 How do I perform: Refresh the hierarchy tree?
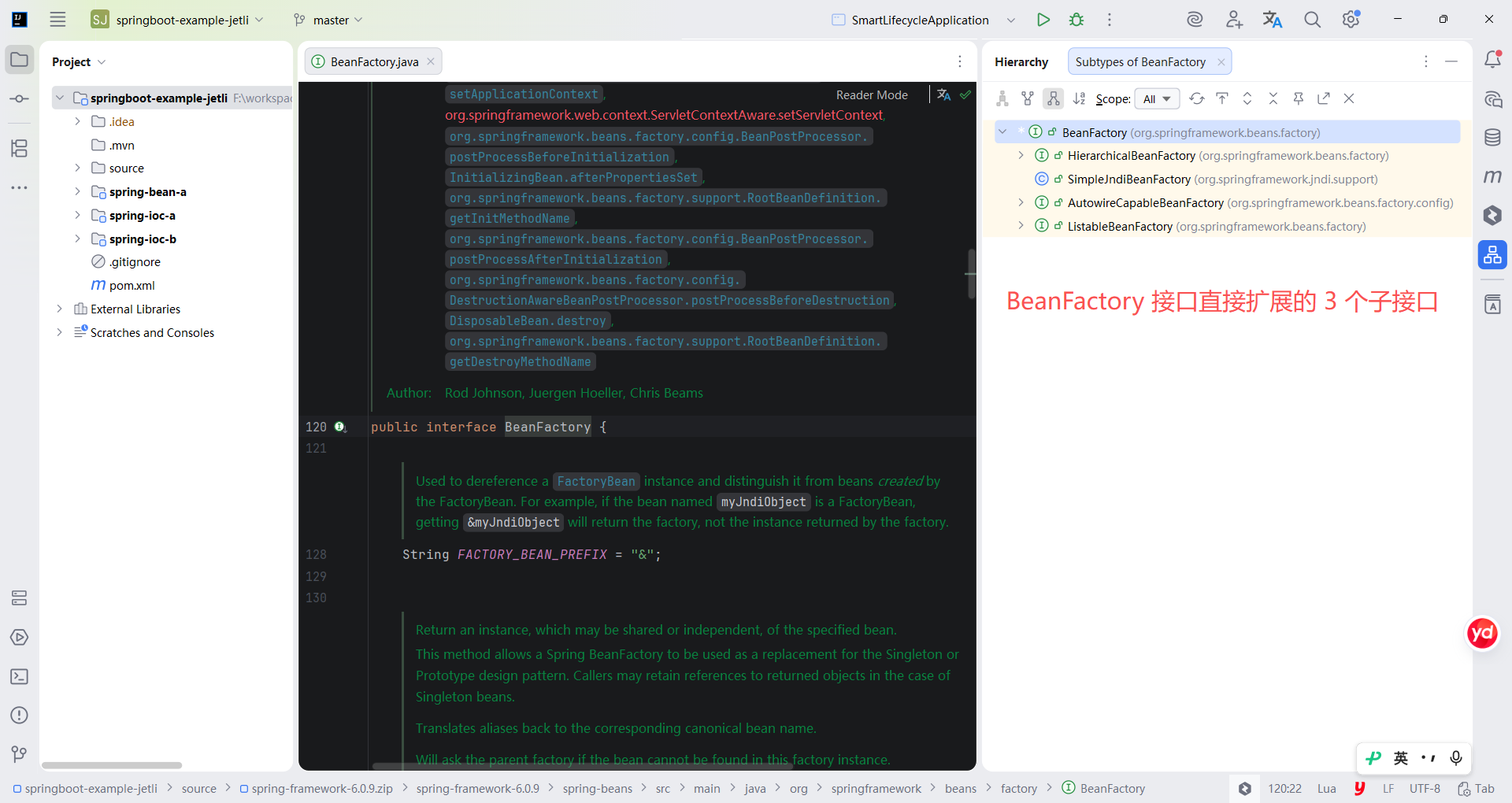1197,98
